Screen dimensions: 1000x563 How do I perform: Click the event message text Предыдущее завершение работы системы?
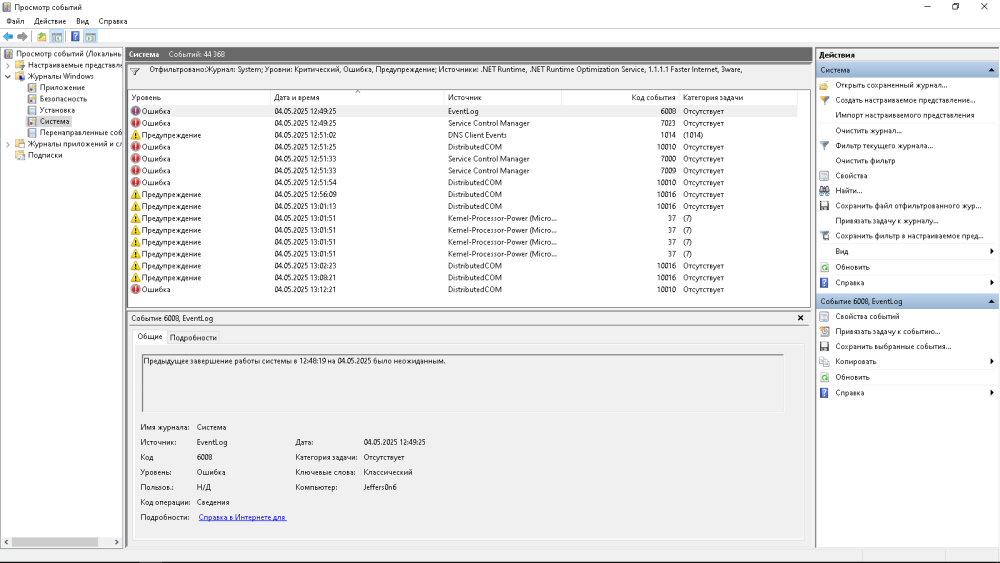pos(294,361)
